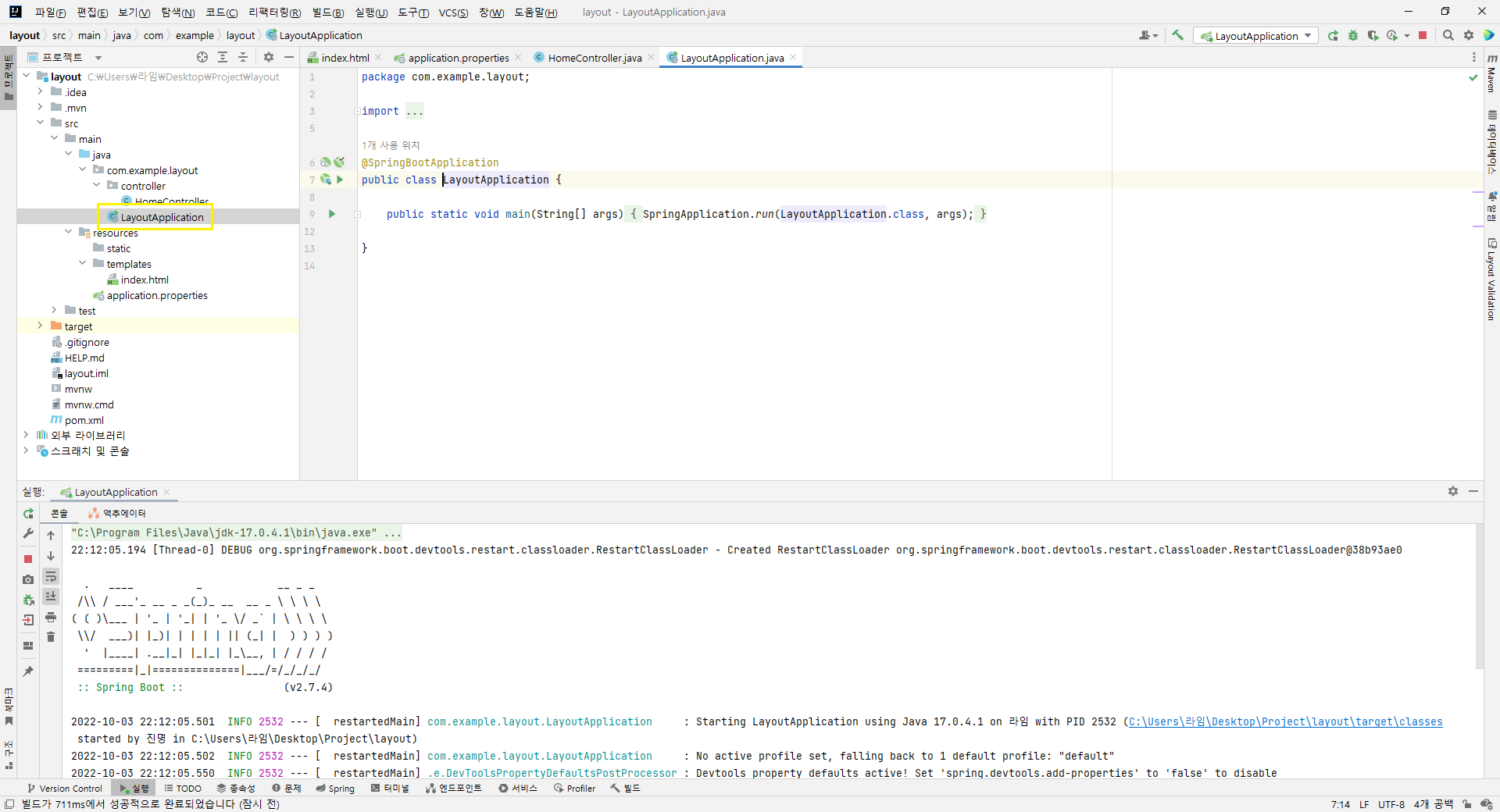Open Version Control tool window
This screenshot has width=1500, height=812.
click(65, 789)
